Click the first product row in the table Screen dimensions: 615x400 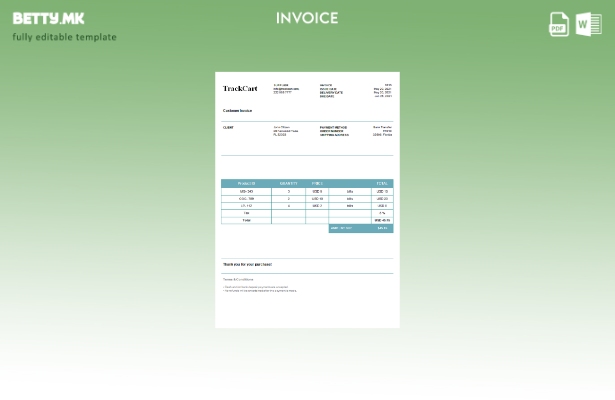[246, 191]
